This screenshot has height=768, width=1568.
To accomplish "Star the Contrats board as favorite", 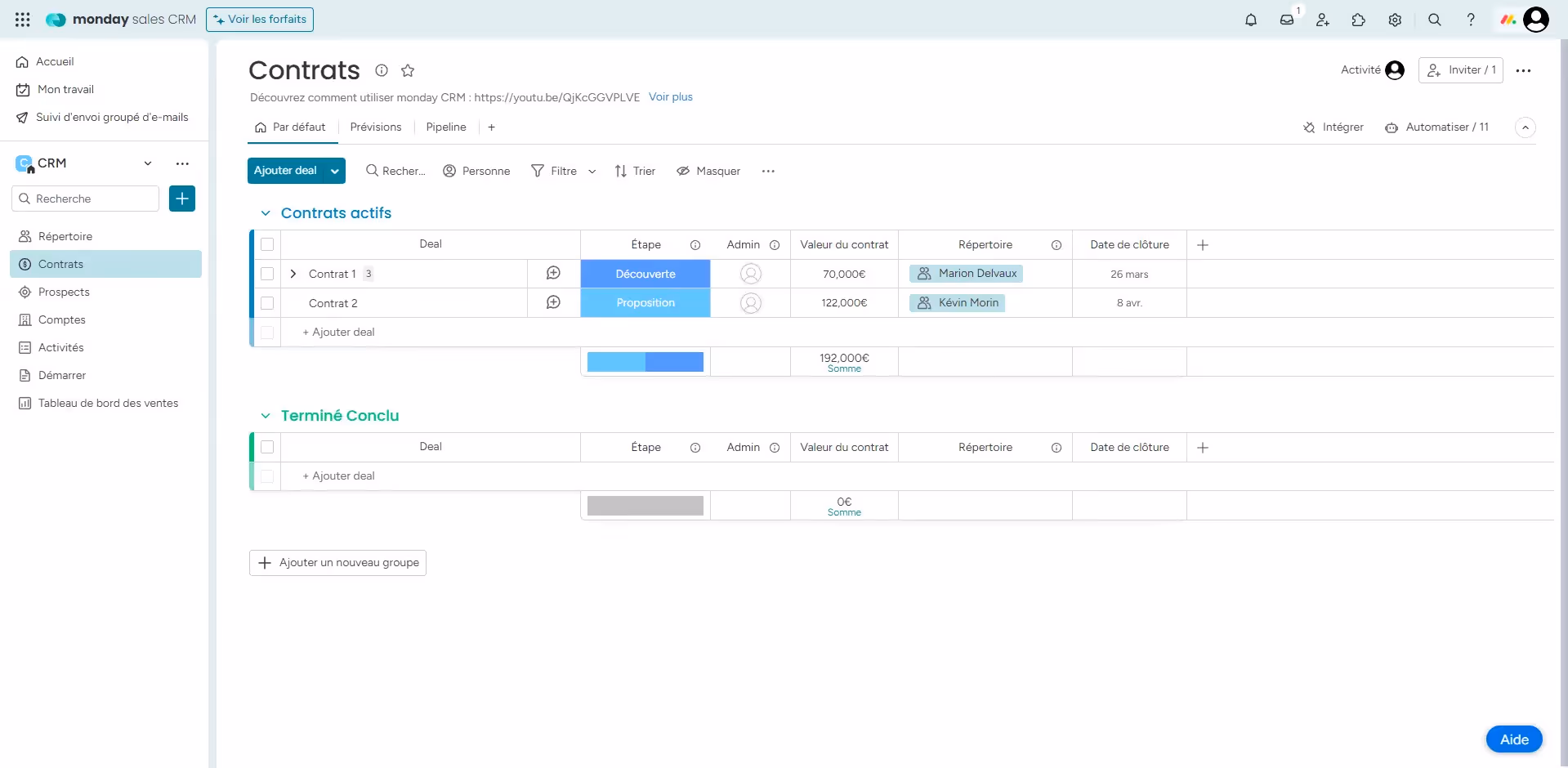I will tap(408, 70).
